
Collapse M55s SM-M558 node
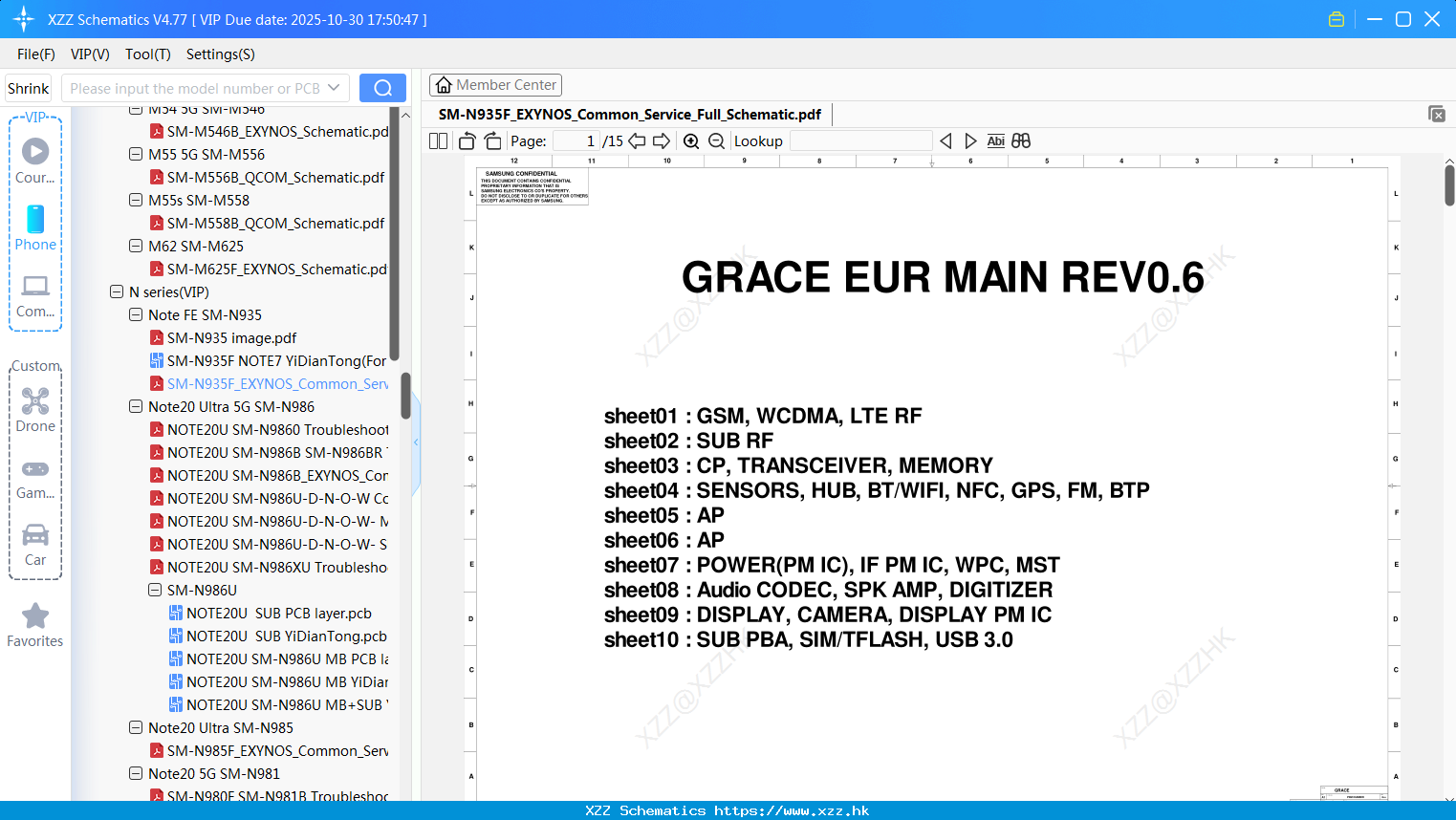tap(136, 200)
